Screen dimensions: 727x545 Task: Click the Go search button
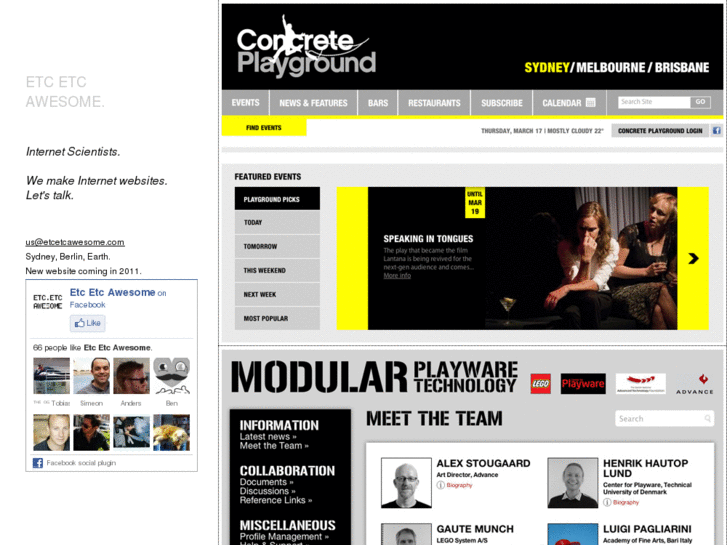point(700,102)
